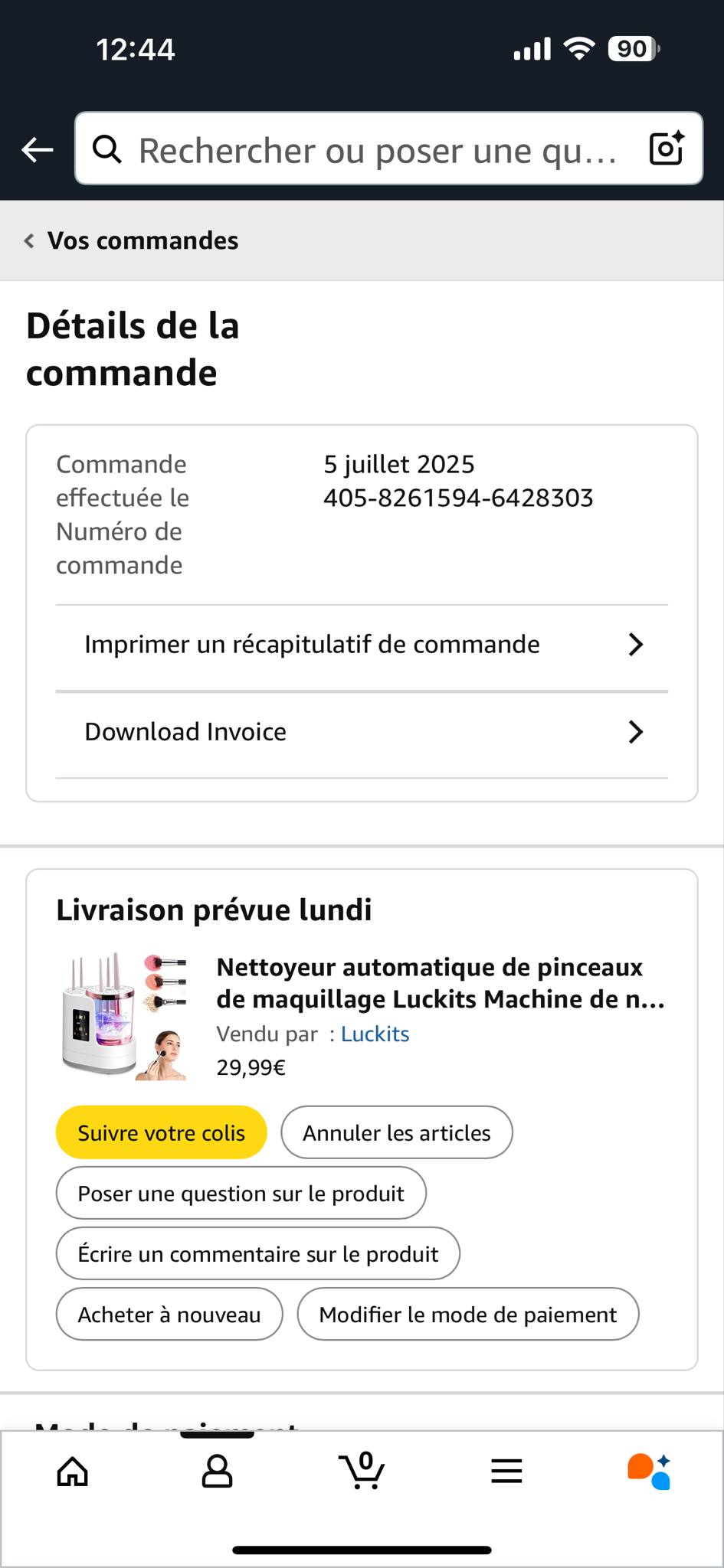The width and height of the screenshot is (724, 1568).
Task: Select Poser une question sur le produit
Action: 241,1193
